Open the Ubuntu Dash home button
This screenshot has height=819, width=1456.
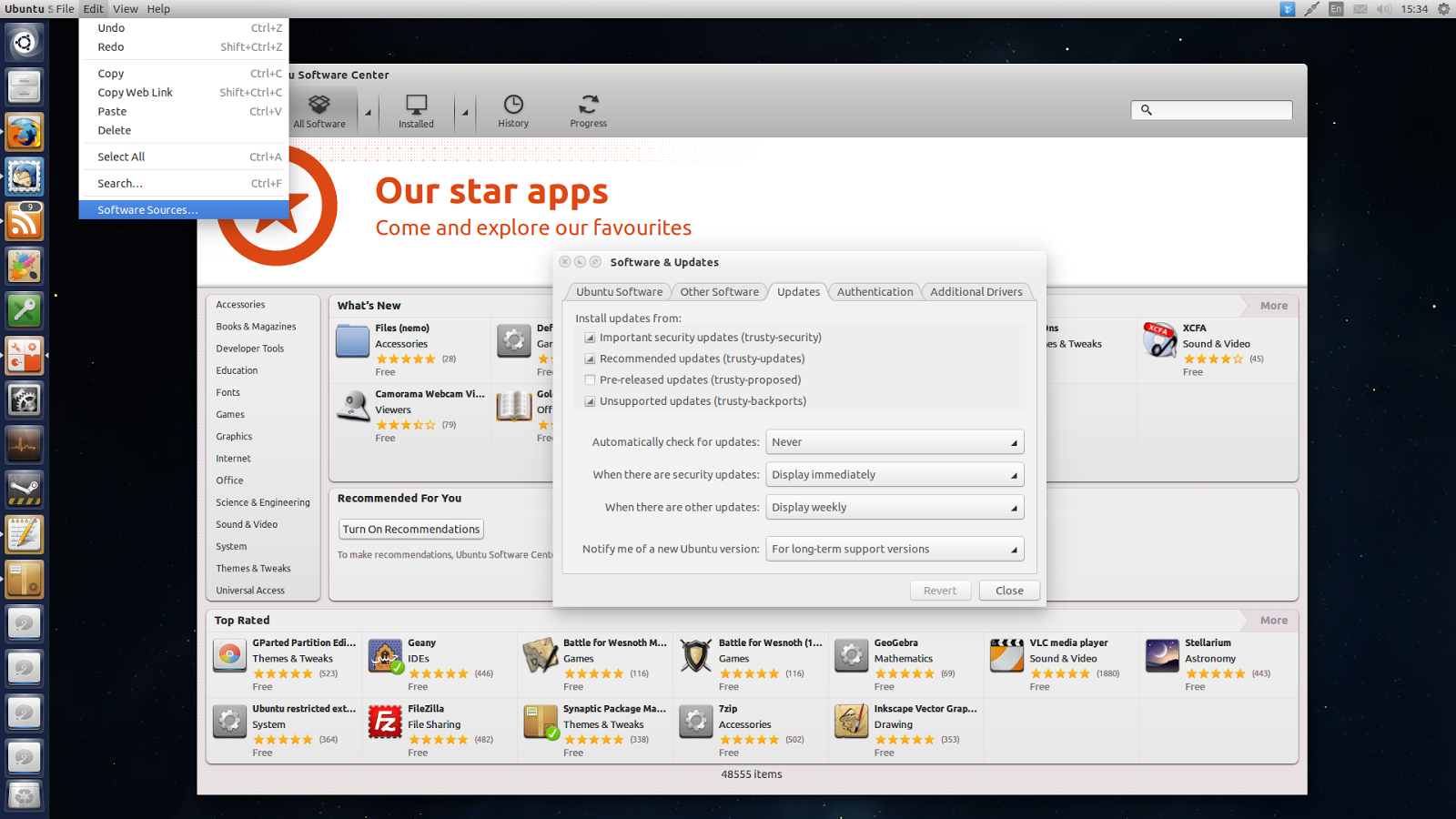coord(25,43)
